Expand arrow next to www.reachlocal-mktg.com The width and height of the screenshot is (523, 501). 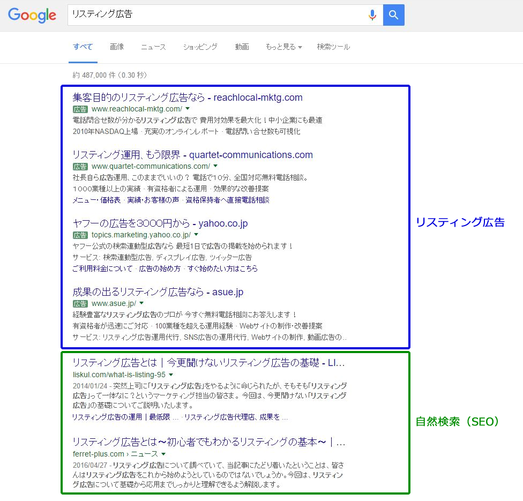187,108
